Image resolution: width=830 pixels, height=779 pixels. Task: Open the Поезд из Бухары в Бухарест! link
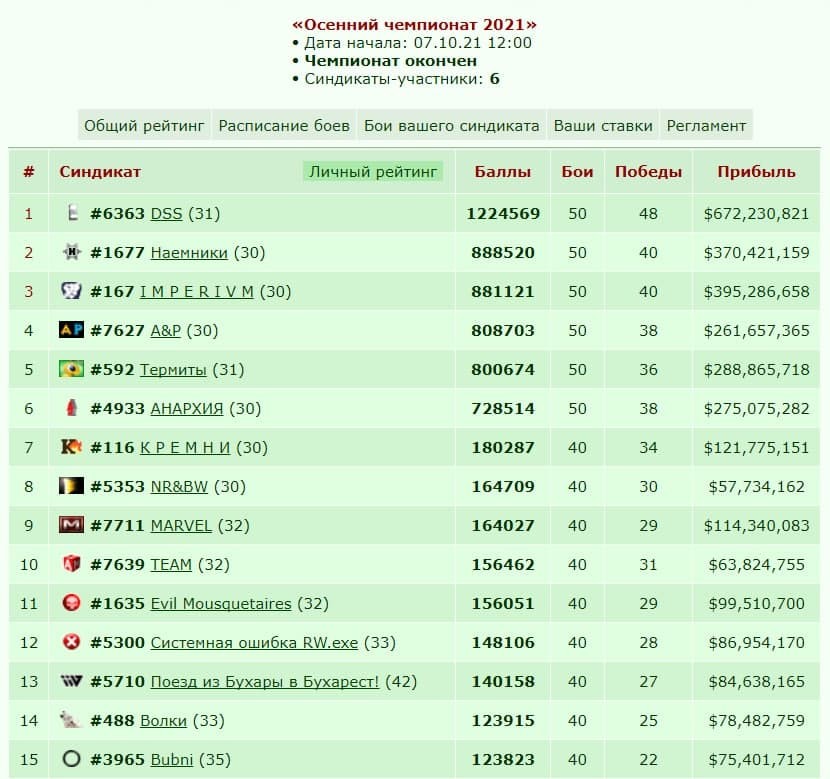click(x=265, y=682)
